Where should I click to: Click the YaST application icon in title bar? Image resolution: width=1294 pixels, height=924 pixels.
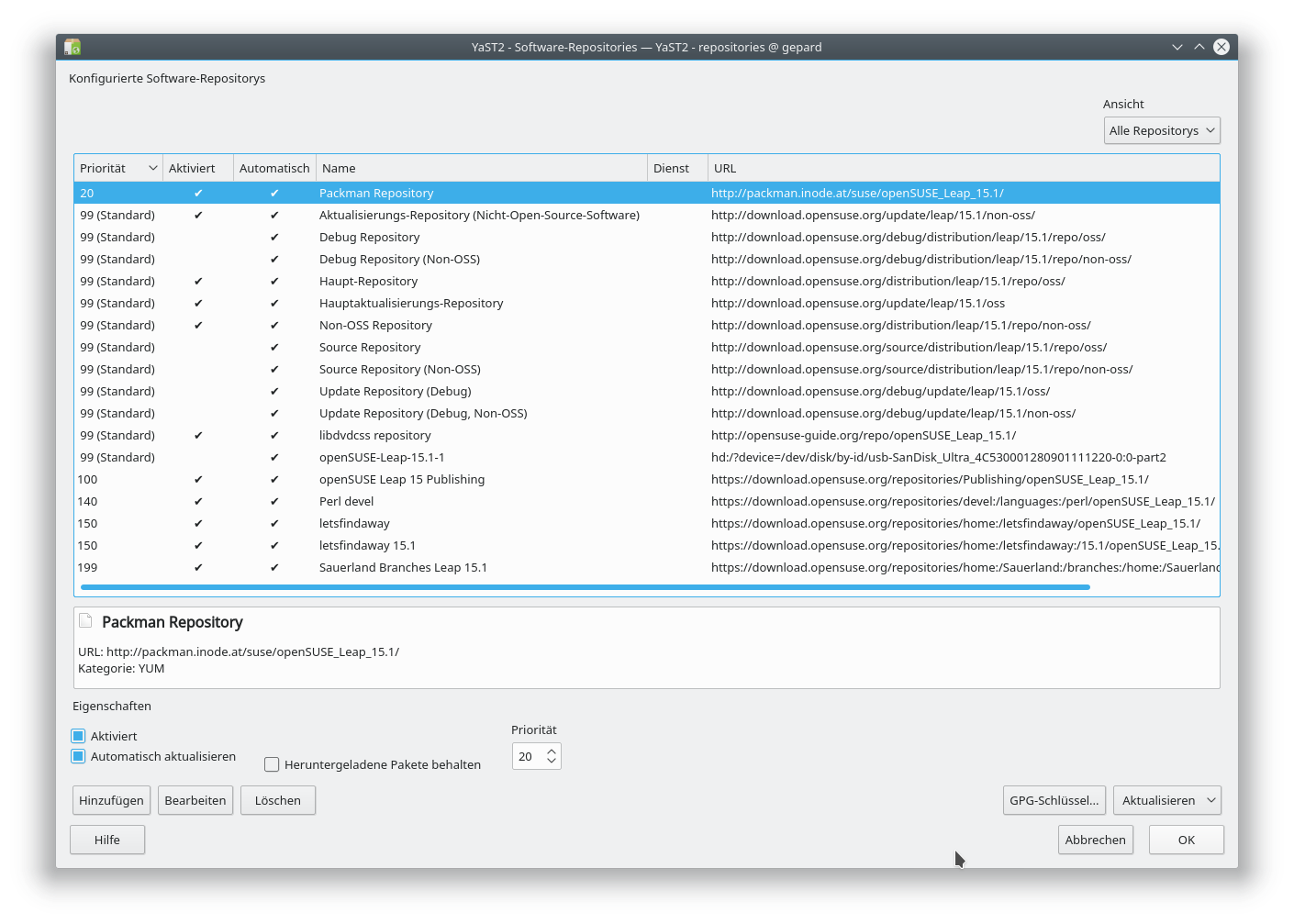(x=73, y=47)
